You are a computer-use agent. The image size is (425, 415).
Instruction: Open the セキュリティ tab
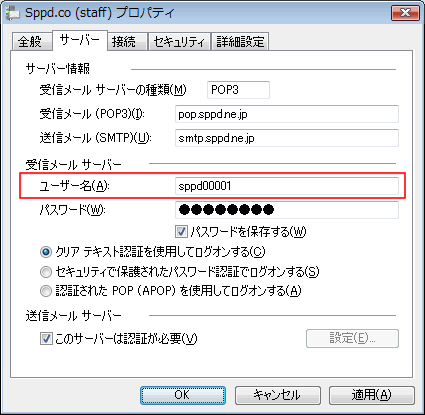179,42
